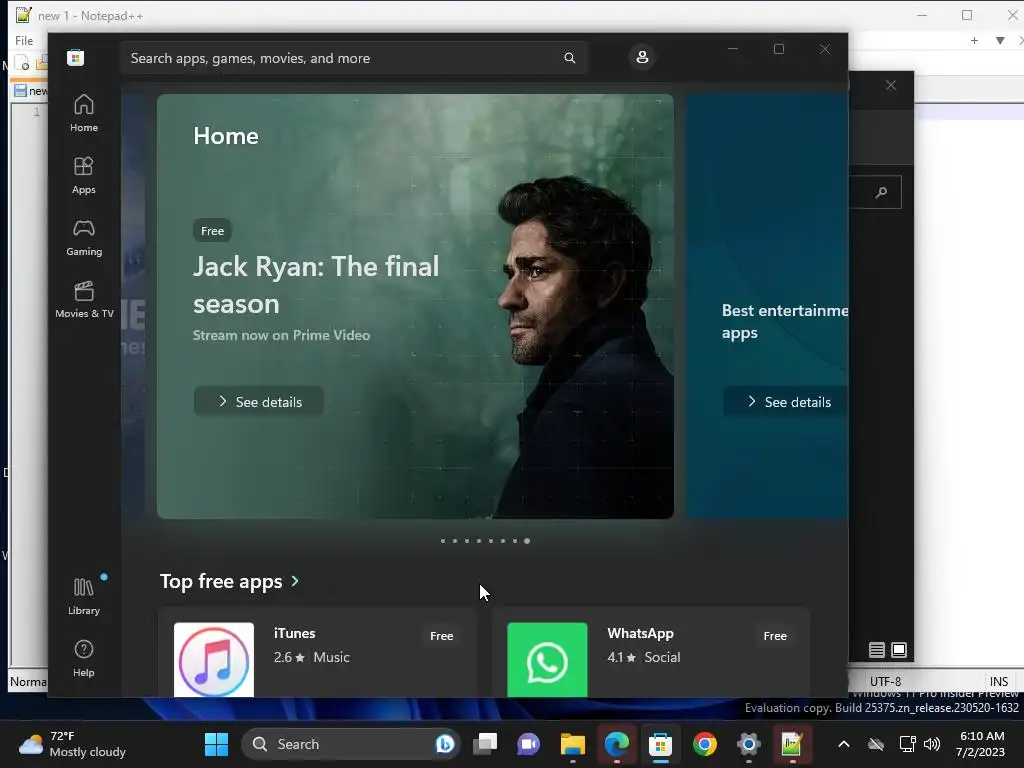1024x768 pixels.
Task: Click the taskbar Search box
Action: pos(351,744)
